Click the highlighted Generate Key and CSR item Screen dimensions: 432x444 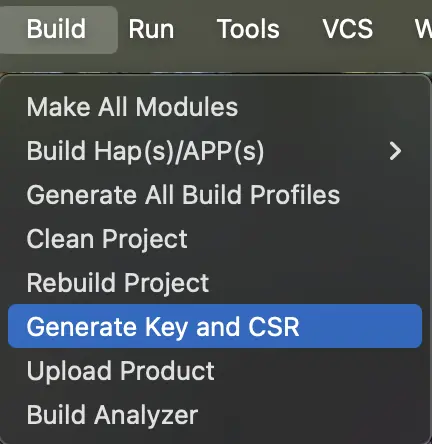pos(215,326)
